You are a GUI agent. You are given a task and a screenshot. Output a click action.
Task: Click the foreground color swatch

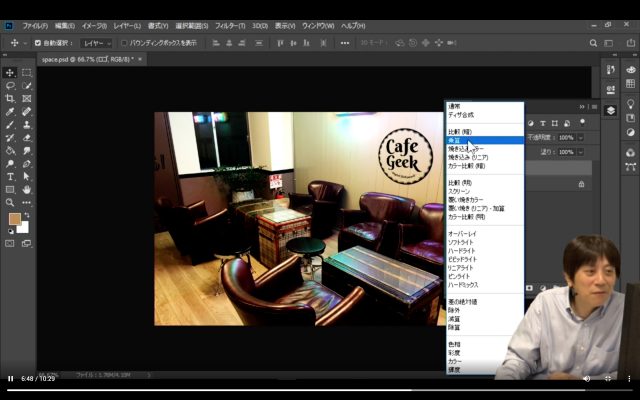(x=14, y=219)
